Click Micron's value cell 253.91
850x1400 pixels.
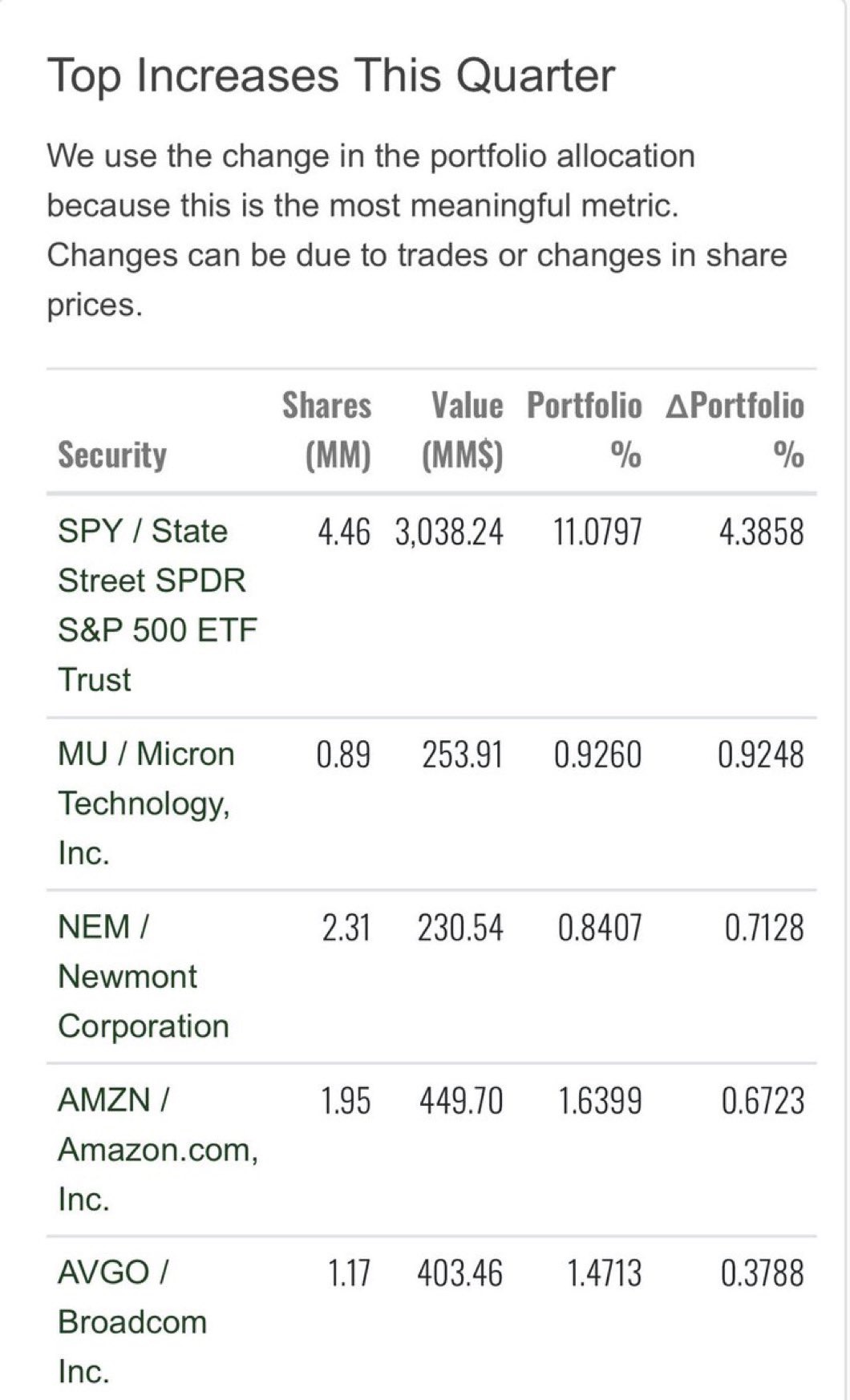(x=463, y=755)
